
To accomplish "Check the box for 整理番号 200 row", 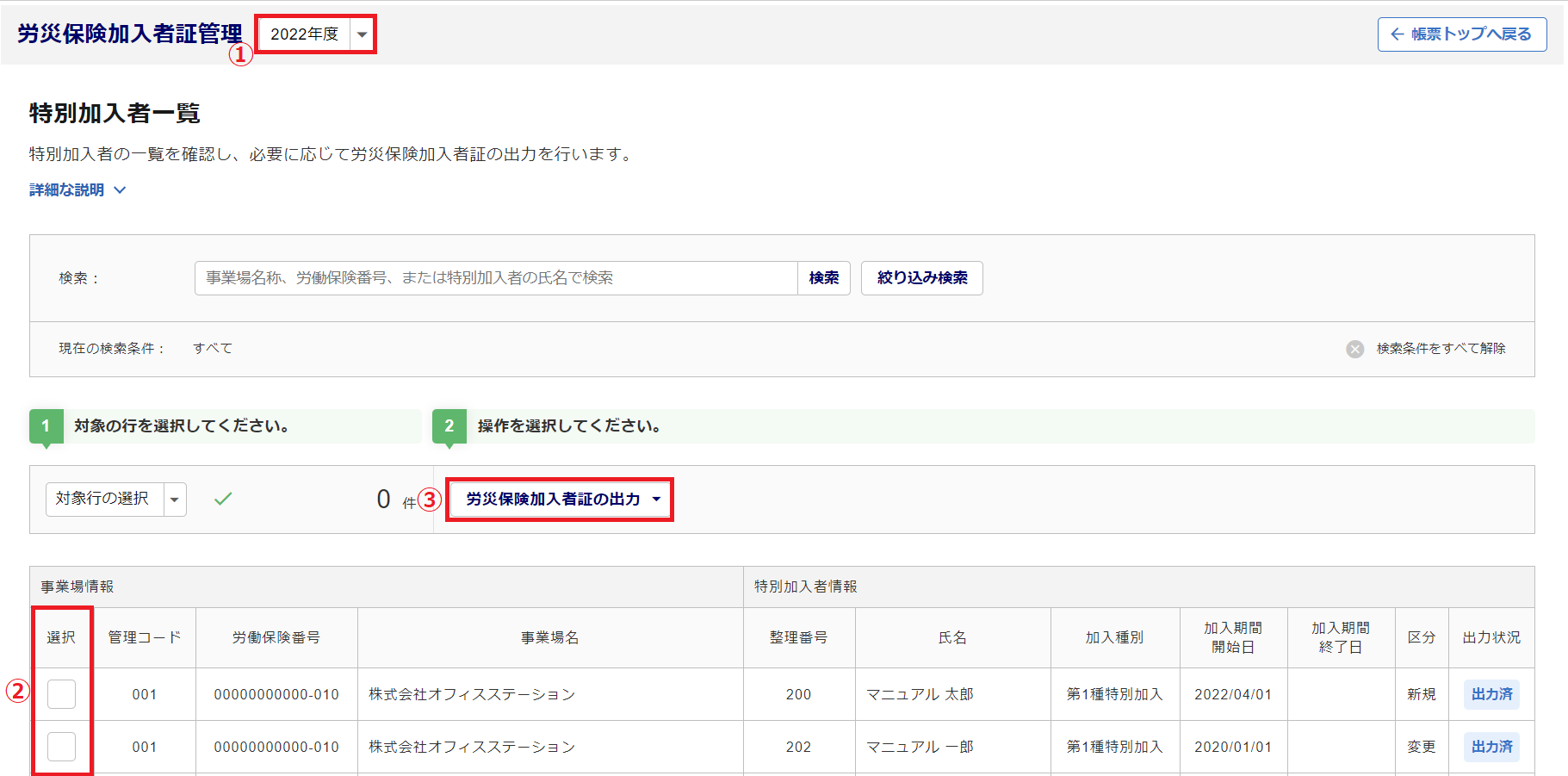I will pyautogui.click(x=61, y=694).
